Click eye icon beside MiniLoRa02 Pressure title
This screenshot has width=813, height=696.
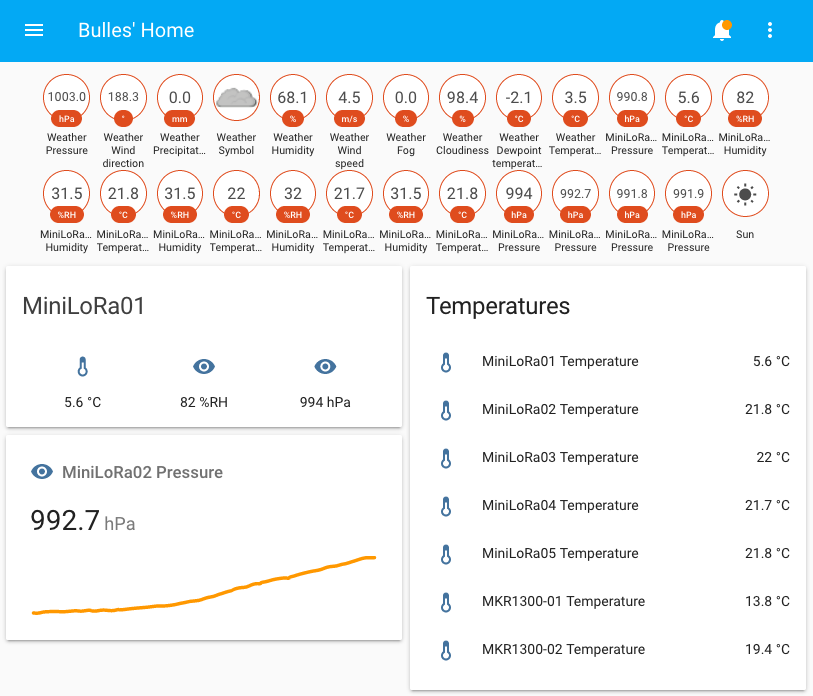(x=42, y=472)
